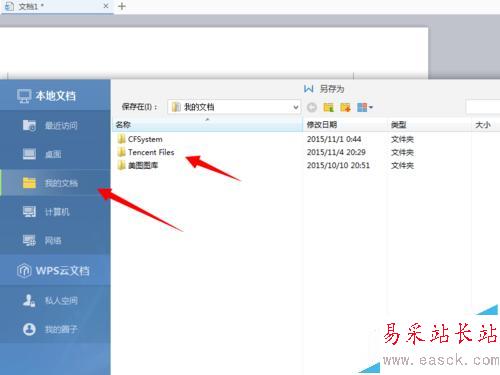This screenshot has height=375, width=500.
Task: Open 私人空间 cloud folder
Action: click(x=55, y=301)
